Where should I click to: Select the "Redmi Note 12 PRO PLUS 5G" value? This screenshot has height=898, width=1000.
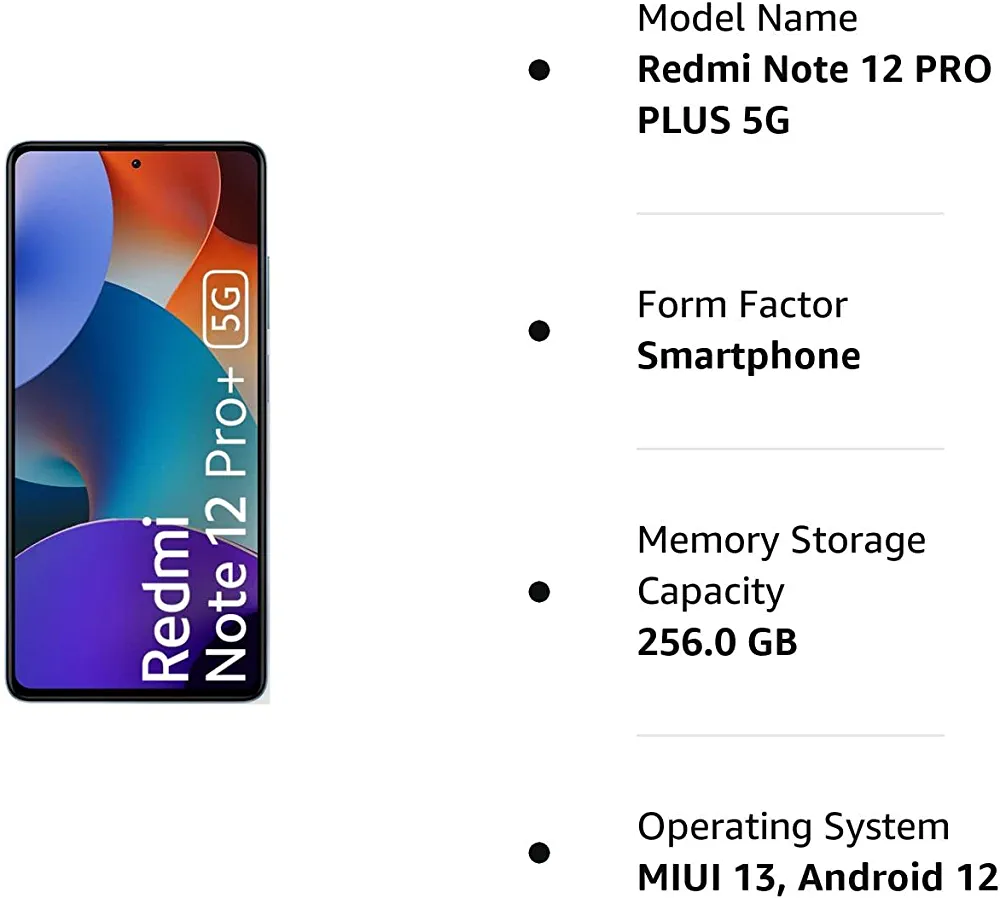point(813,95)
